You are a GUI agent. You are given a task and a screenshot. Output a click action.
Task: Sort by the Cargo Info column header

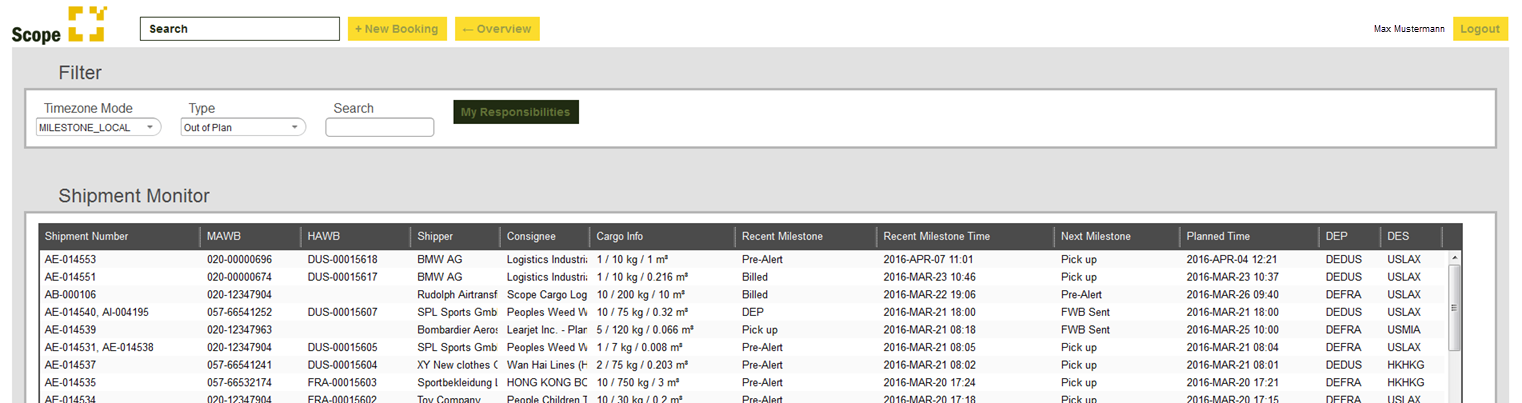coord(620,237)
